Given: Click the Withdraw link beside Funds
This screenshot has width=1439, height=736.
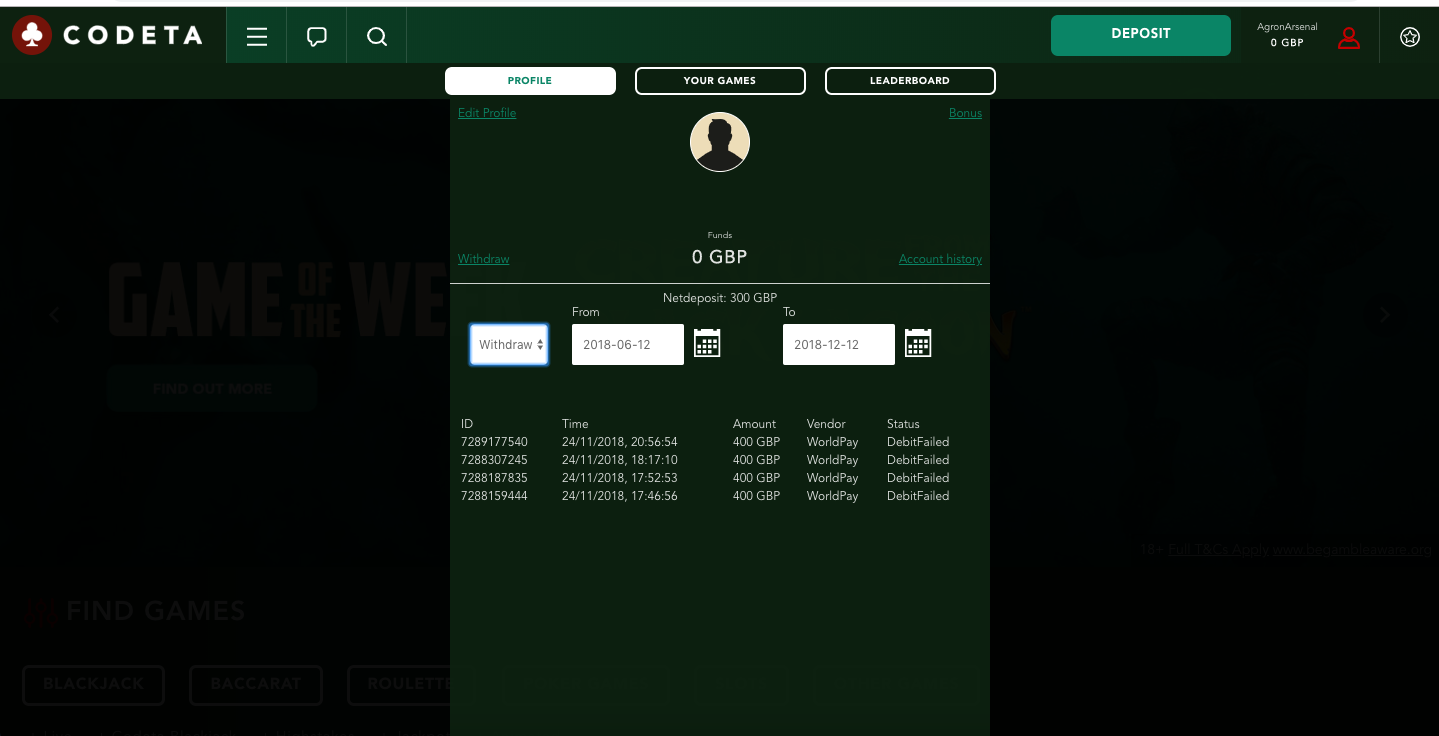Looking at the screenshot, I should [x=484, y=259].
